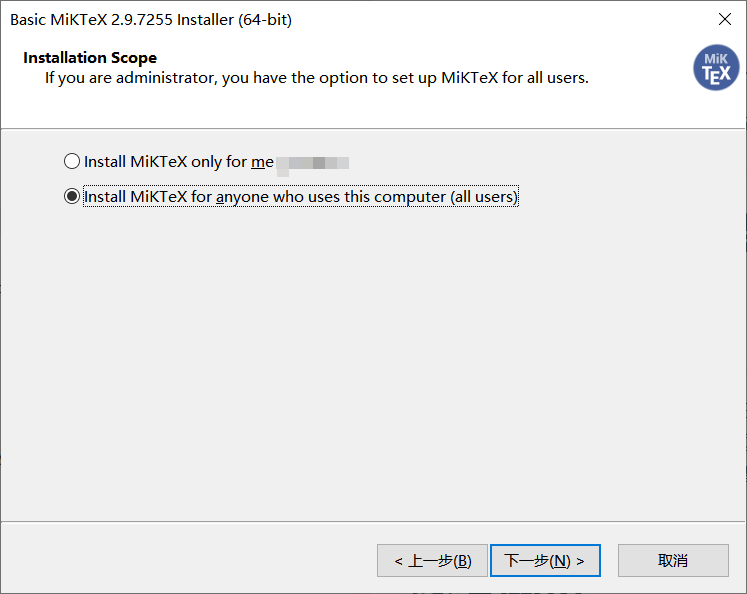Click the administrator description sentence in header
The width and height of the screenshot is (747, 594).
[316, 78]
